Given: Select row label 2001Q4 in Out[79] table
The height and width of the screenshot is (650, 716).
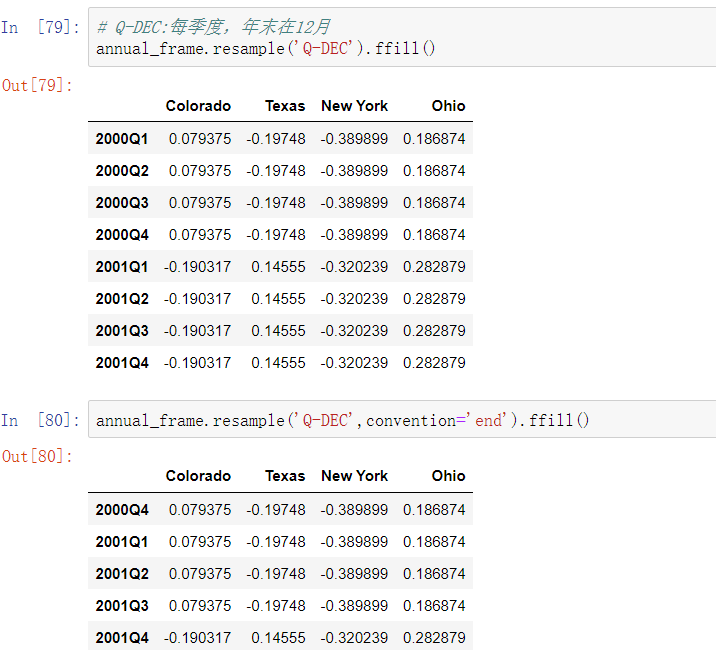Looking at the screenshot, I should click(x=122, y=363).
